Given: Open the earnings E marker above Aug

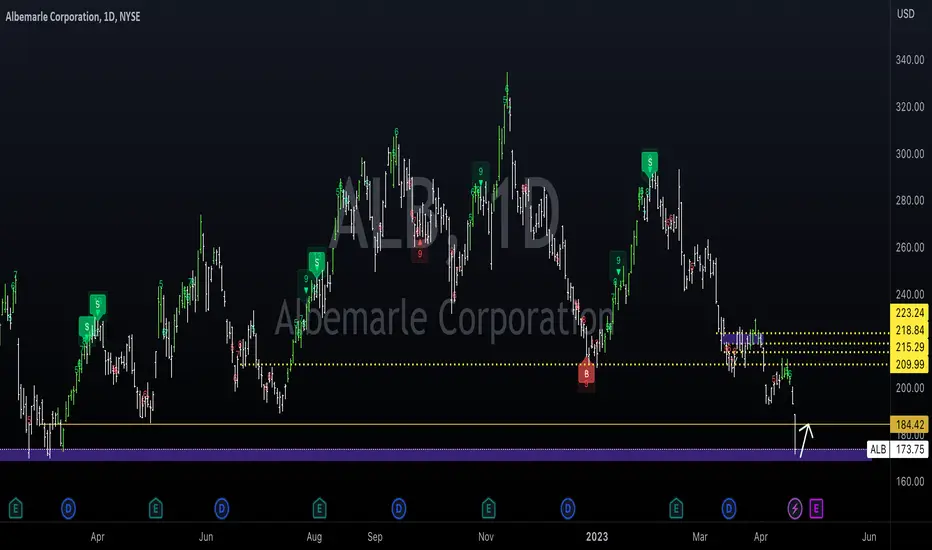Looking at the screenshot, I should [x=319, y=508].
